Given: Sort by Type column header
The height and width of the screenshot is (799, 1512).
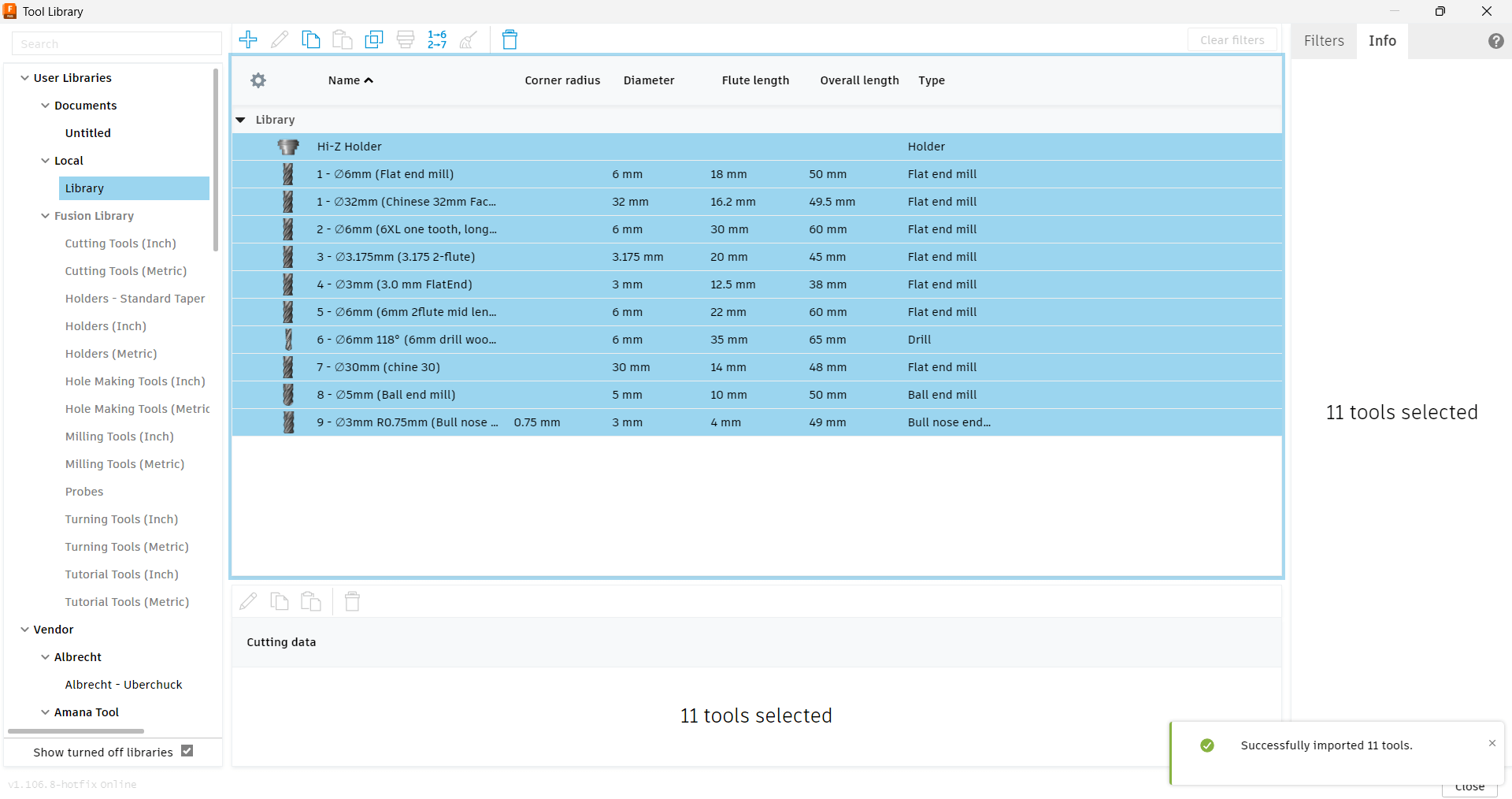Looking at the screenshot, I should 932,80.
